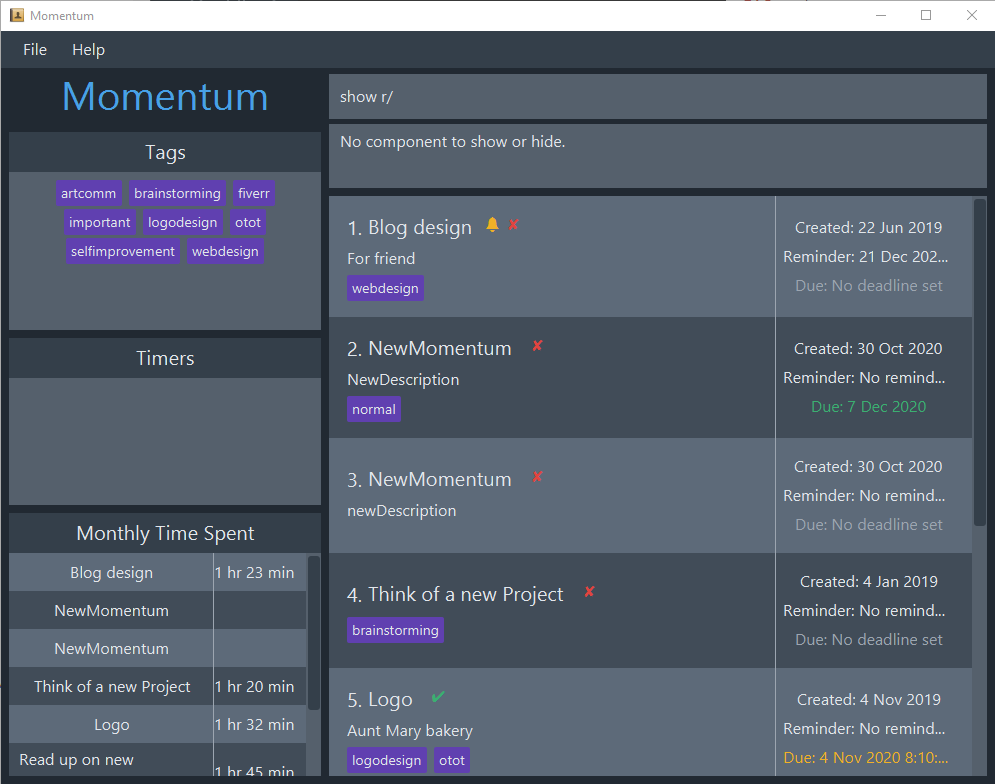This screenshot has height=784, width=995.
Task: Click the Monthly Time Spent scrollbar
Action: click(313, 633)
